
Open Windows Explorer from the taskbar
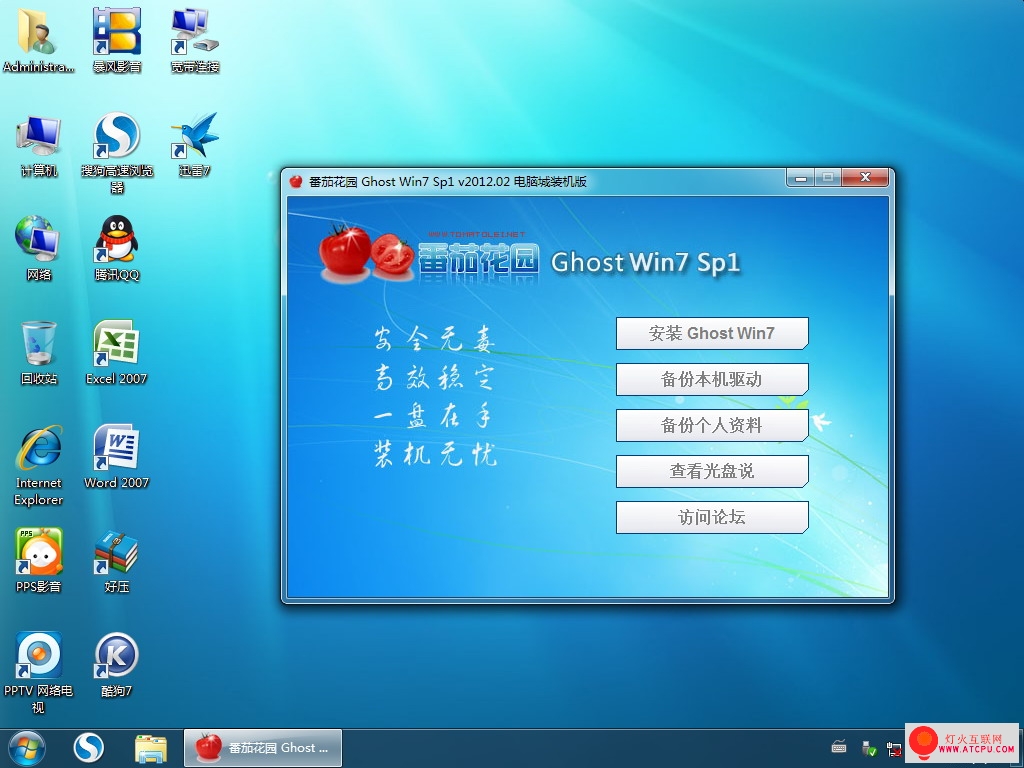pos(151,748)
